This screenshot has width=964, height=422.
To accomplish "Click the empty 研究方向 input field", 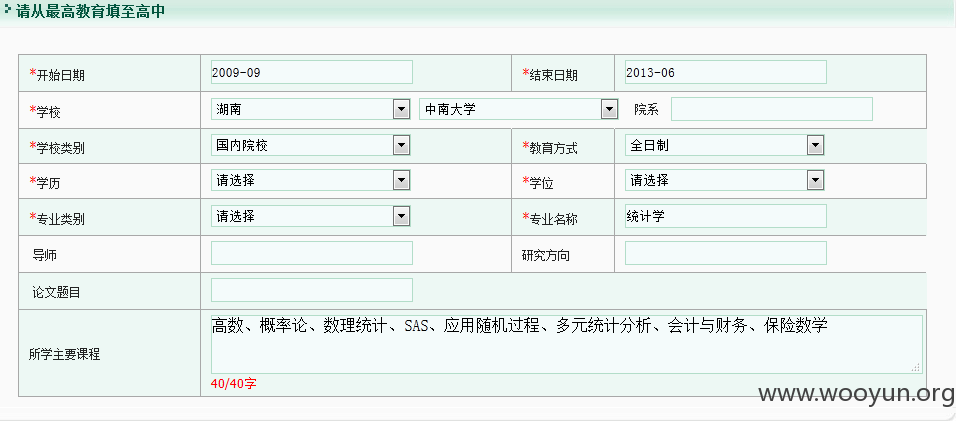I will pyautogui.click(x=725, y=253).
